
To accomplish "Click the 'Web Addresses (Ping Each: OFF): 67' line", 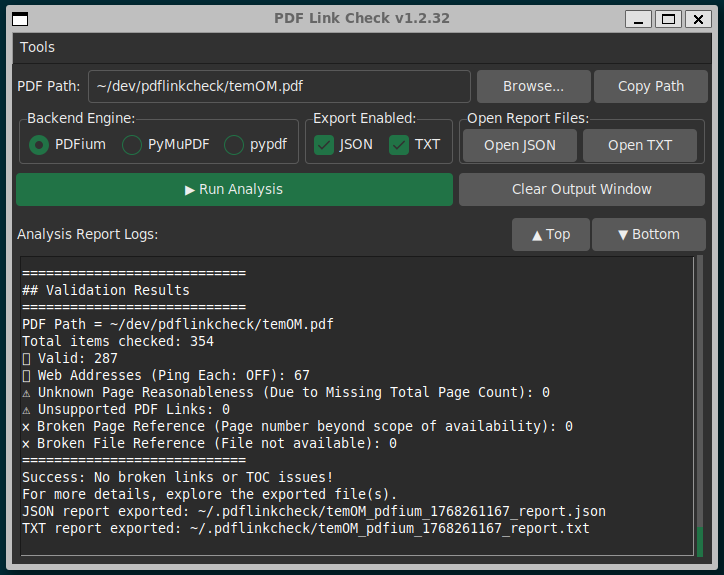I will click(166, 375).
